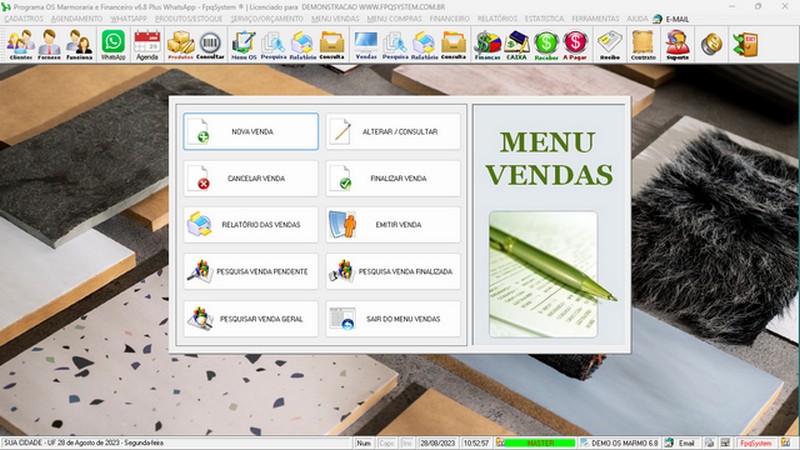Open the SERVIÇO/ORÇAMENTO menu
This screenshot has height=450, width=800.
click(x=267, y=19)
